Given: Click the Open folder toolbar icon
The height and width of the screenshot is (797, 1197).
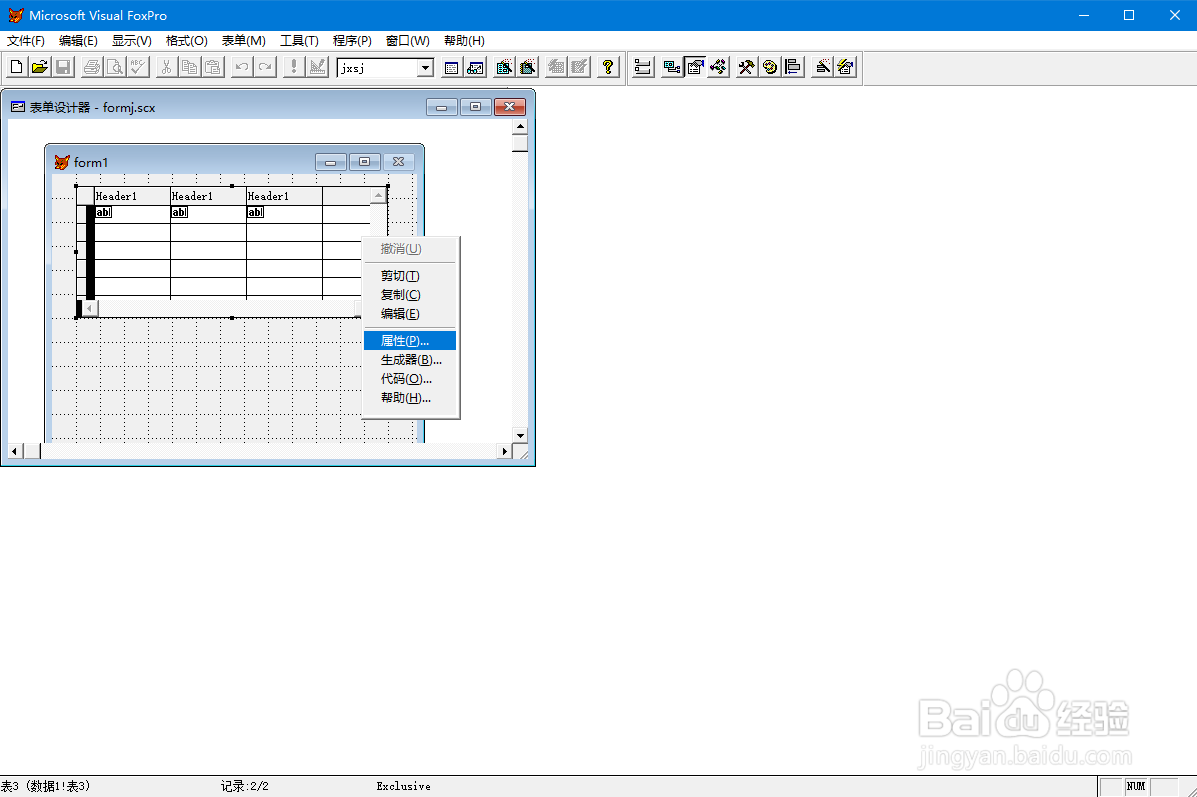Looking at the screenshot, I should click(40, 67).
